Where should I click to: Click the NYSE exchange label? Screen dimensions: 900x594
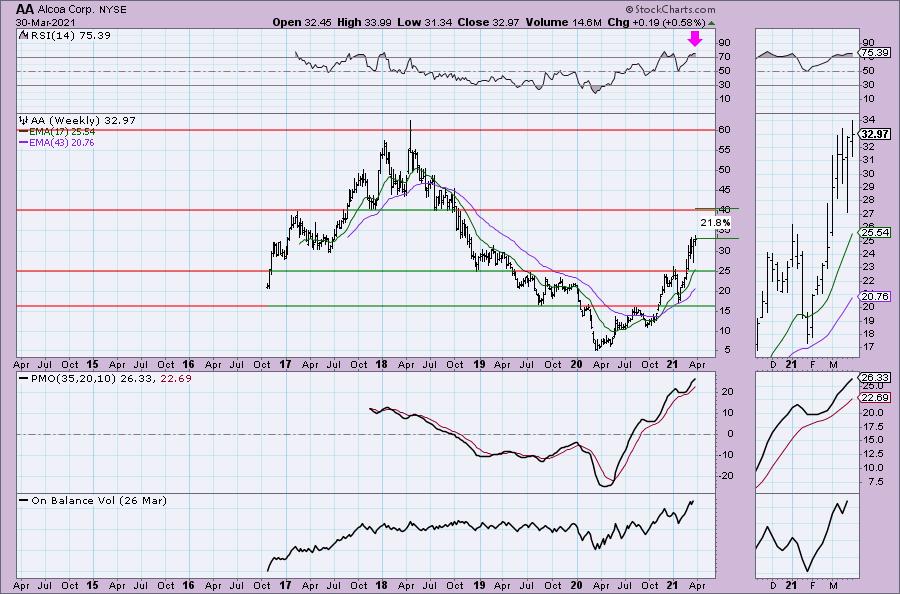111,10
